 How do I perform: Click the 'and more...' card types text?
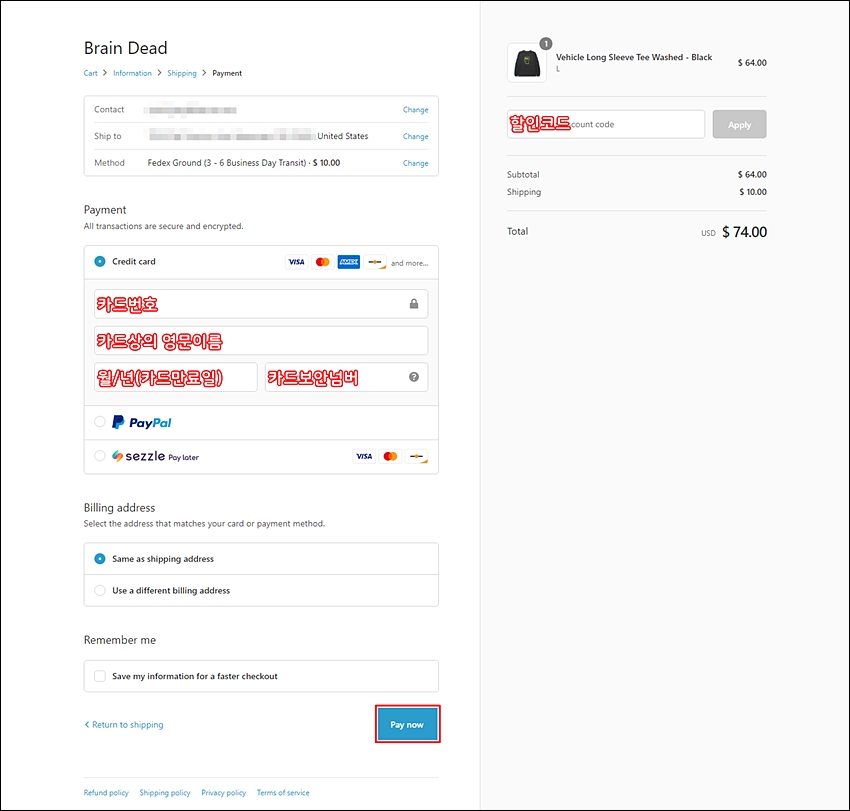point(409,263)
